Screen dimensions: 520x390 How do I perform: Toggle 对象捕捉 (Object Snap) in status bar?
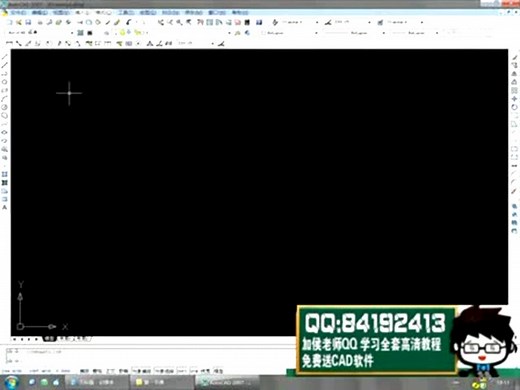click(142, 371)
